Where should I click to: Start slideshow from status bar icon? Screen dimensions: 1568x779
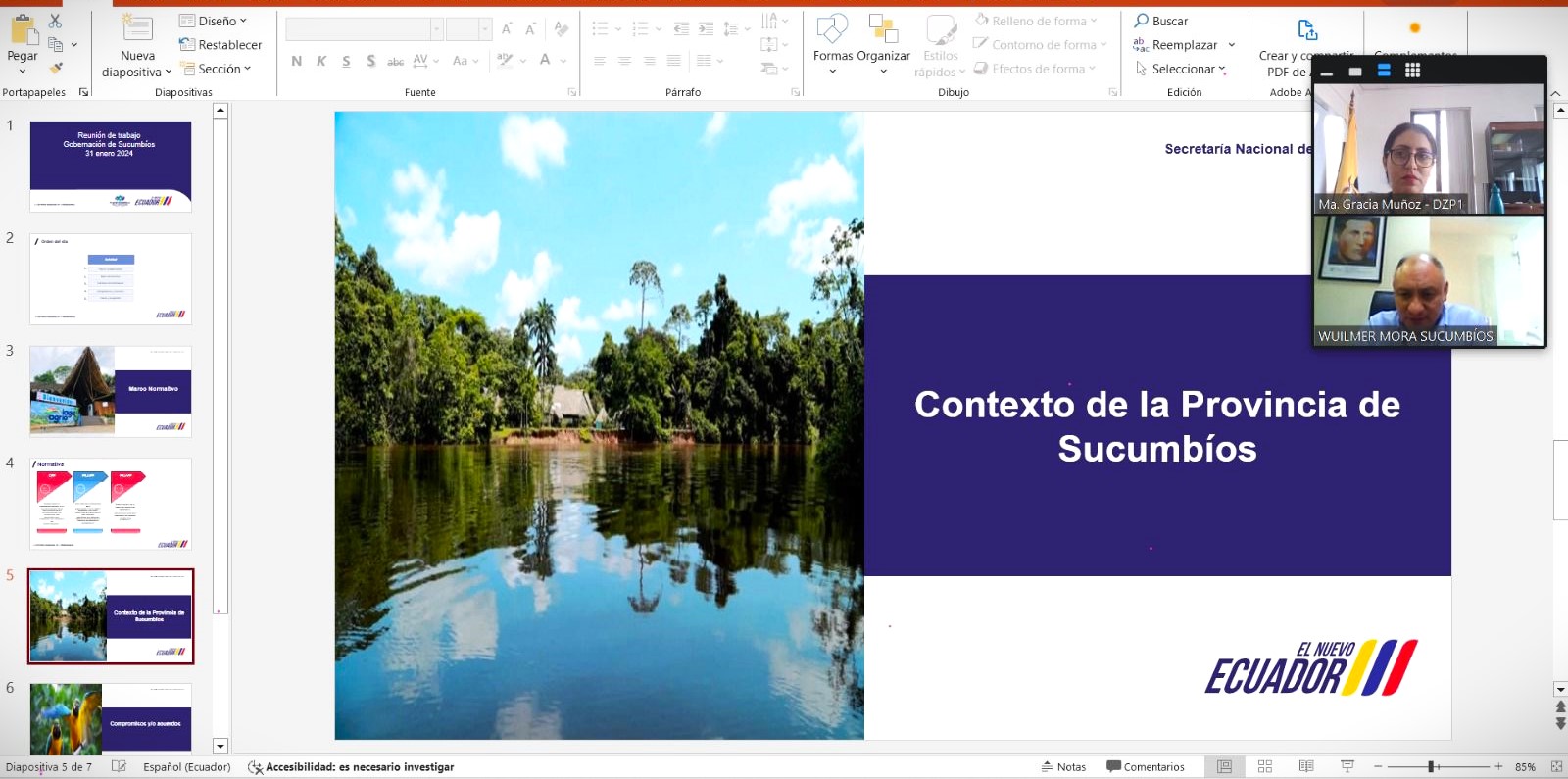1347,766
